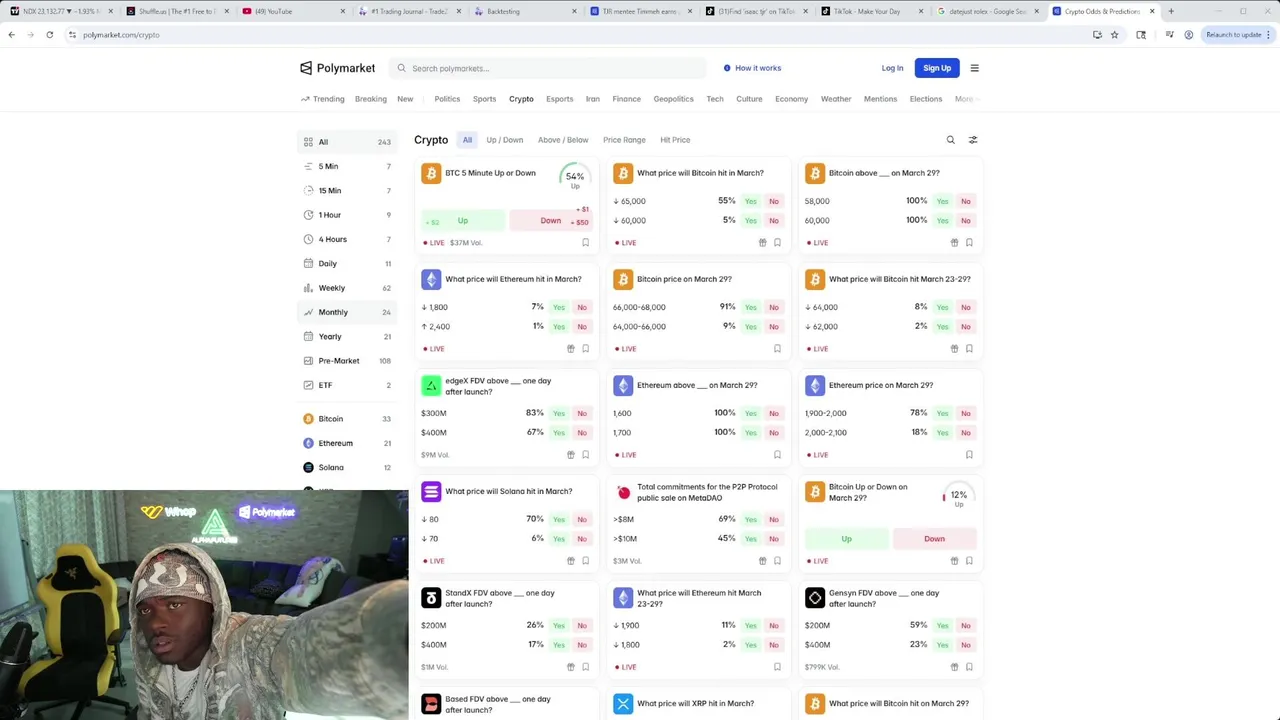Viewport: 1280px width, 720px height.
Task: Click Gensyn logo icon on FDV card
Action: point(815,598)
